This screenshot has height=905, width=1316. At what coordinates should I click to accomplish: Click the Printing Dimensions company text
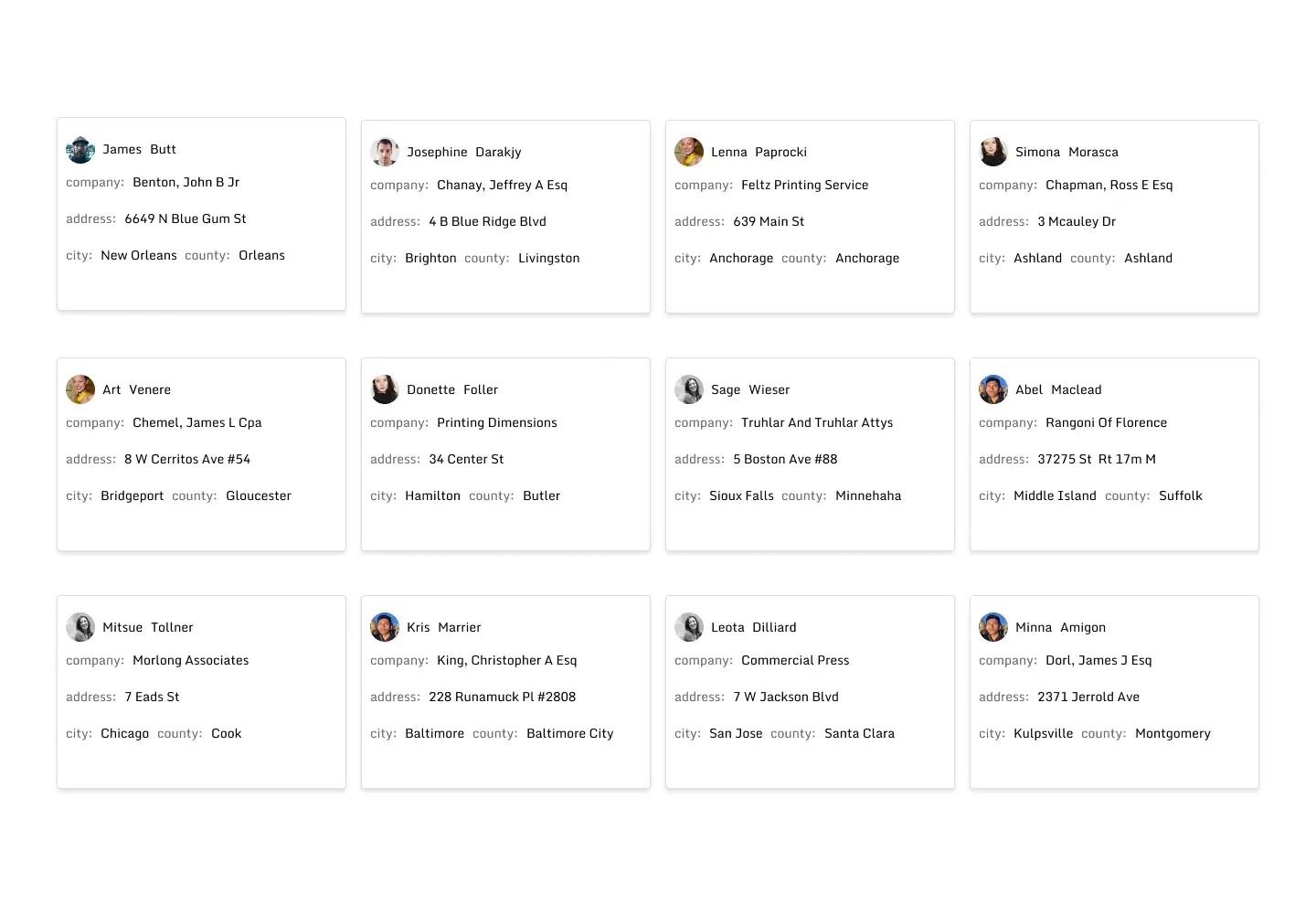(496, 423)
